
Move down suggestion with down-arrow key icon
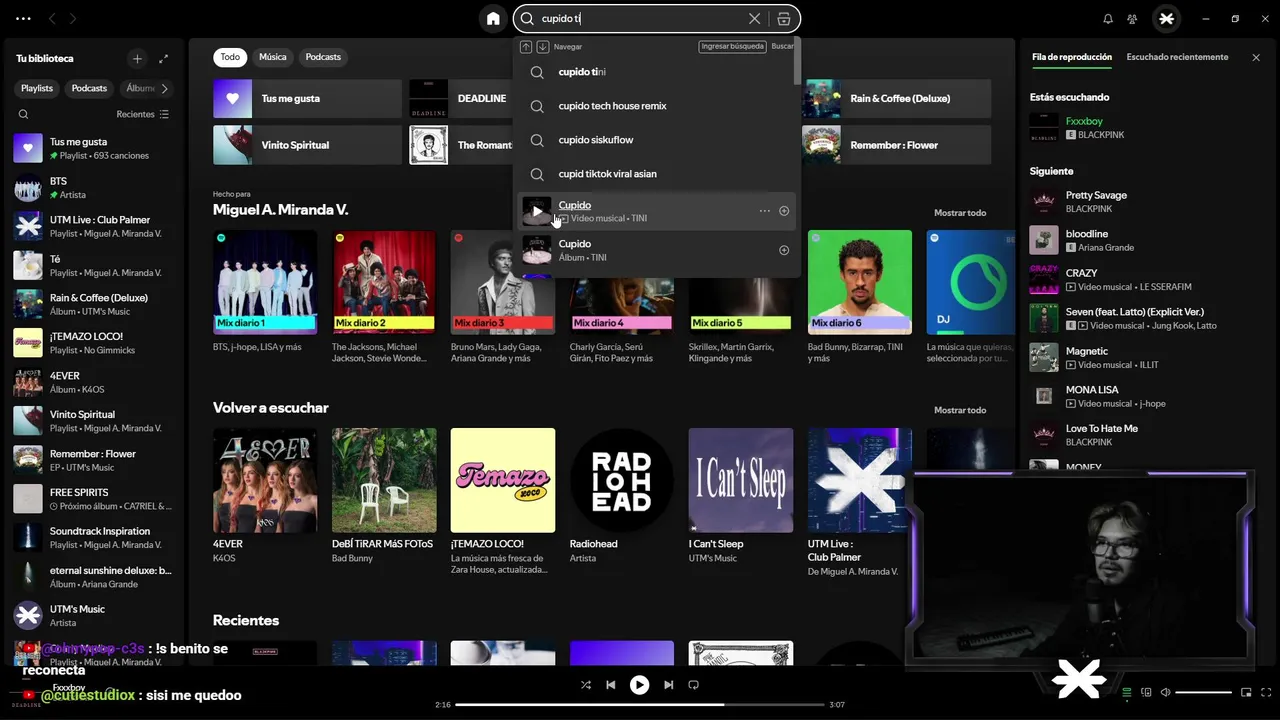tap(543, 47)
